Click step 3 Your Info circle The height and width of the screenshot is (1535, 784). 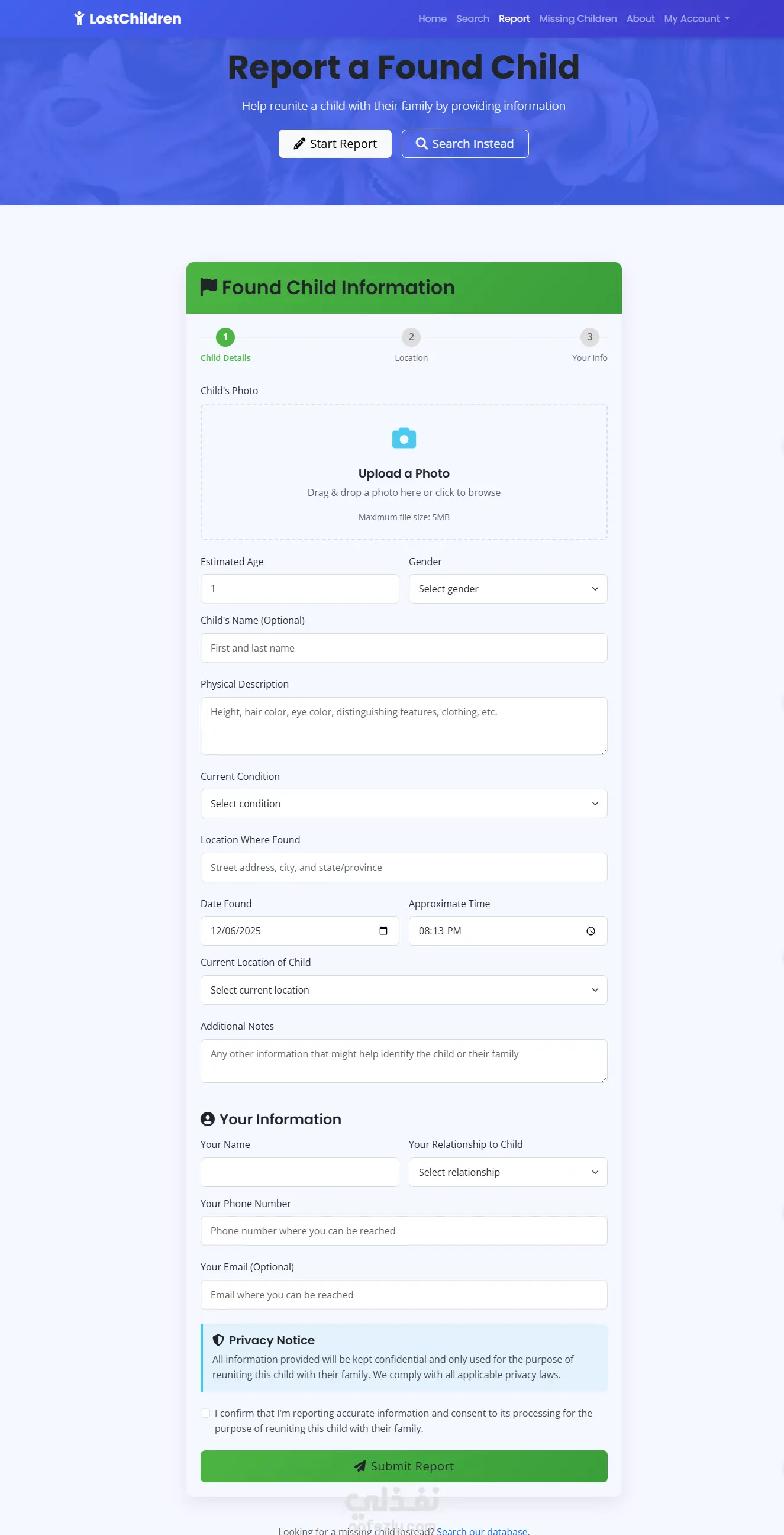coord(590,337)
